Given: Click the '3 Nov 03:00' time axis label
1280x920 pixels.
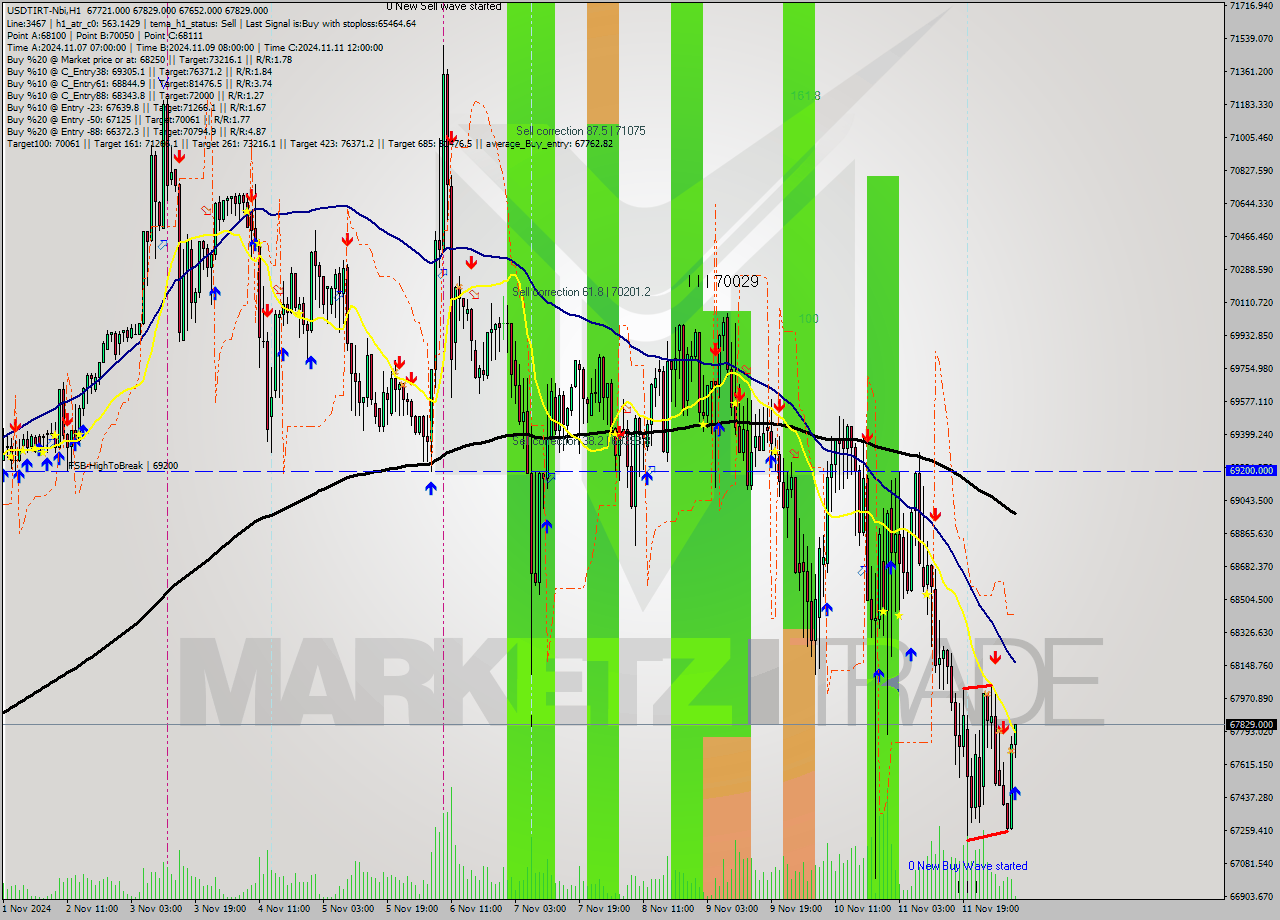Looking at the screenshot, I should click(x=155, y=909).
